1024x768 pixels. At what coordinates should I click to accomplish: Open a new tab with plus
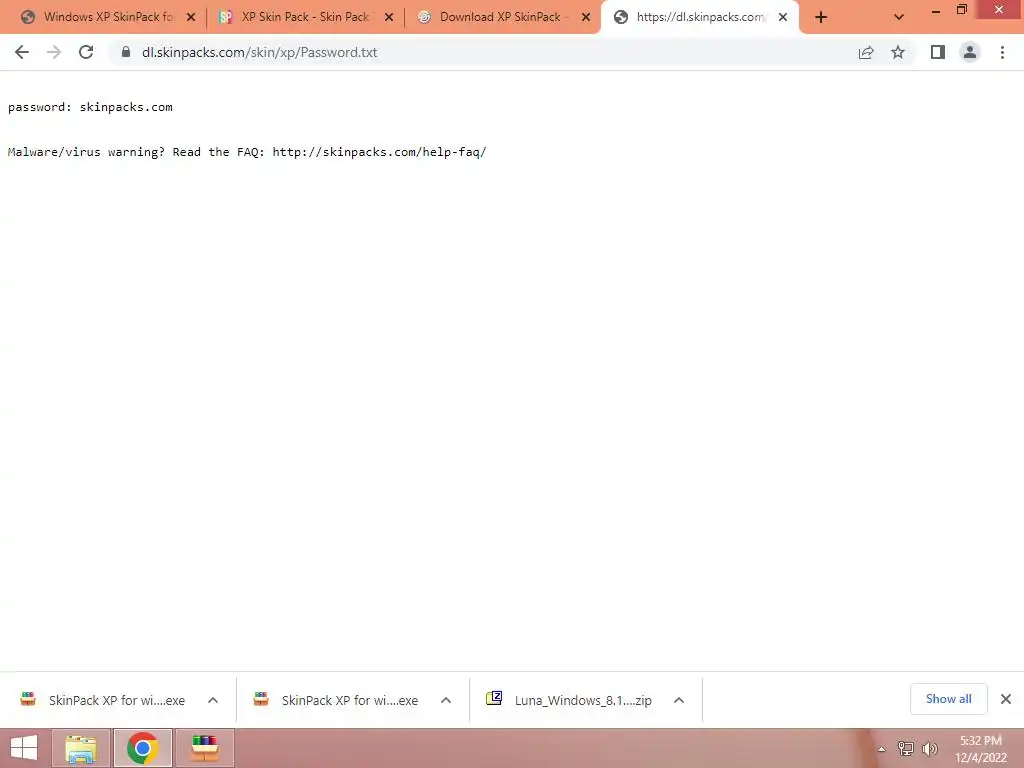[821, 17]
